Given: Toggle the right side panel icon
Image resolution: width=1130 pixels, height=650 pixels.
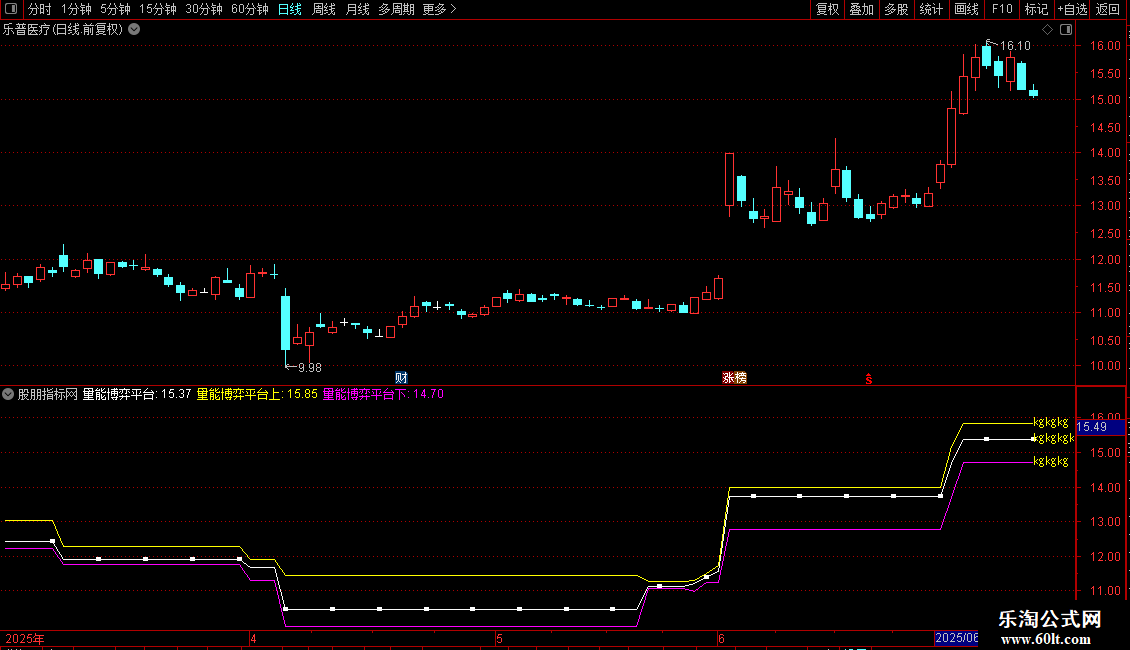Looking at the screenshot, I should [1066, 30].
